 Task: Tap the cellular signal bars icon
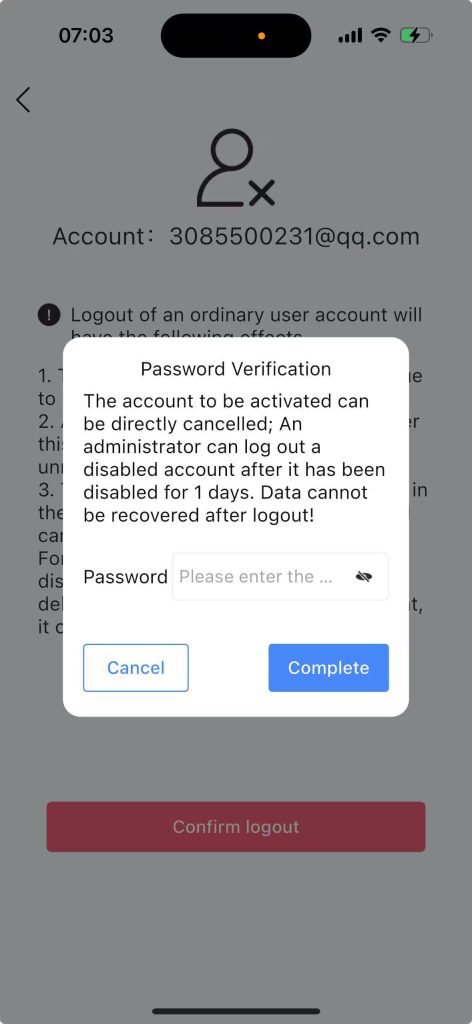pos(350,36)
